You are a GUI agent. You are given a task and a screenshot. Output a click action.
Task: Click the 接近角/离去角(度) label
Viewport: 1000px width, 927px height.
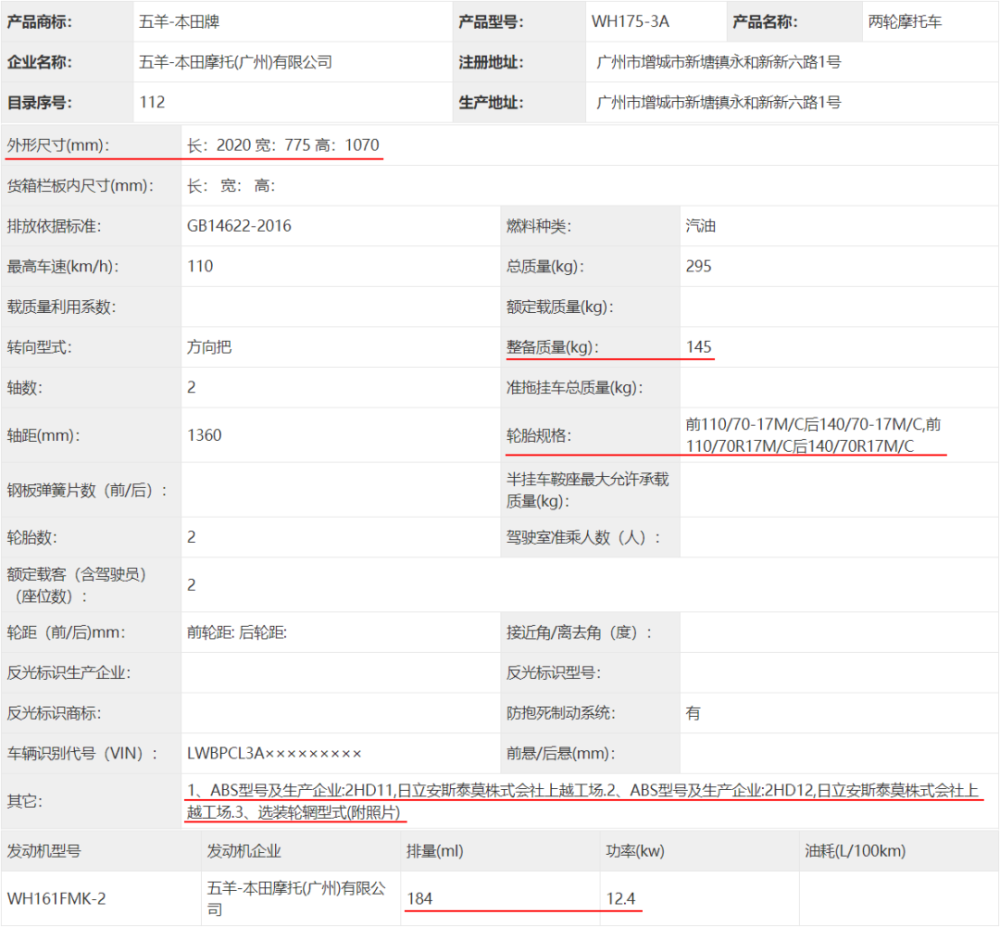580,632
